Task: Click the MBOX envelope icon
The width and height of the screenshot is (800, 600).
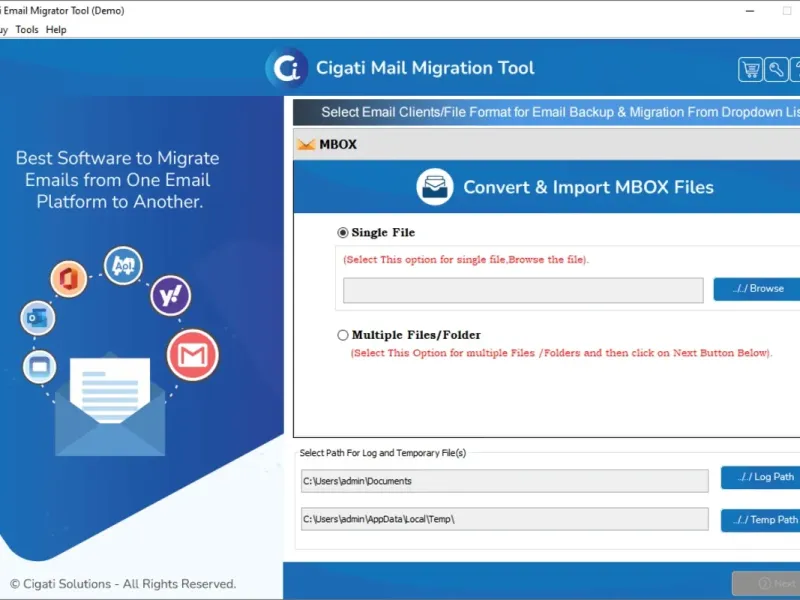Action: pos(306,145)
